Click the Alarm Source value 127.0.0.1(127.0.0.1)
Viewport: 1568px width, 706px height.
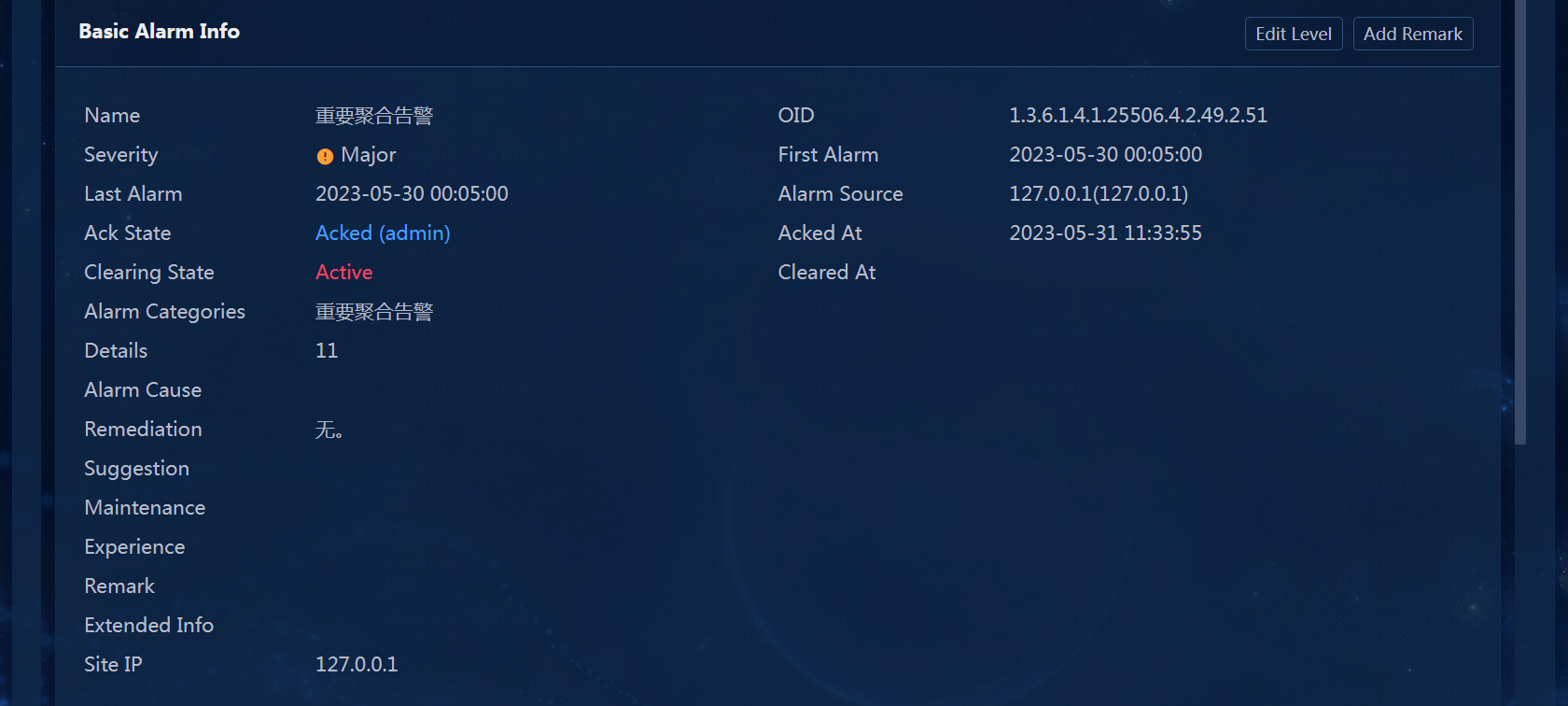tap(1099, 193)
